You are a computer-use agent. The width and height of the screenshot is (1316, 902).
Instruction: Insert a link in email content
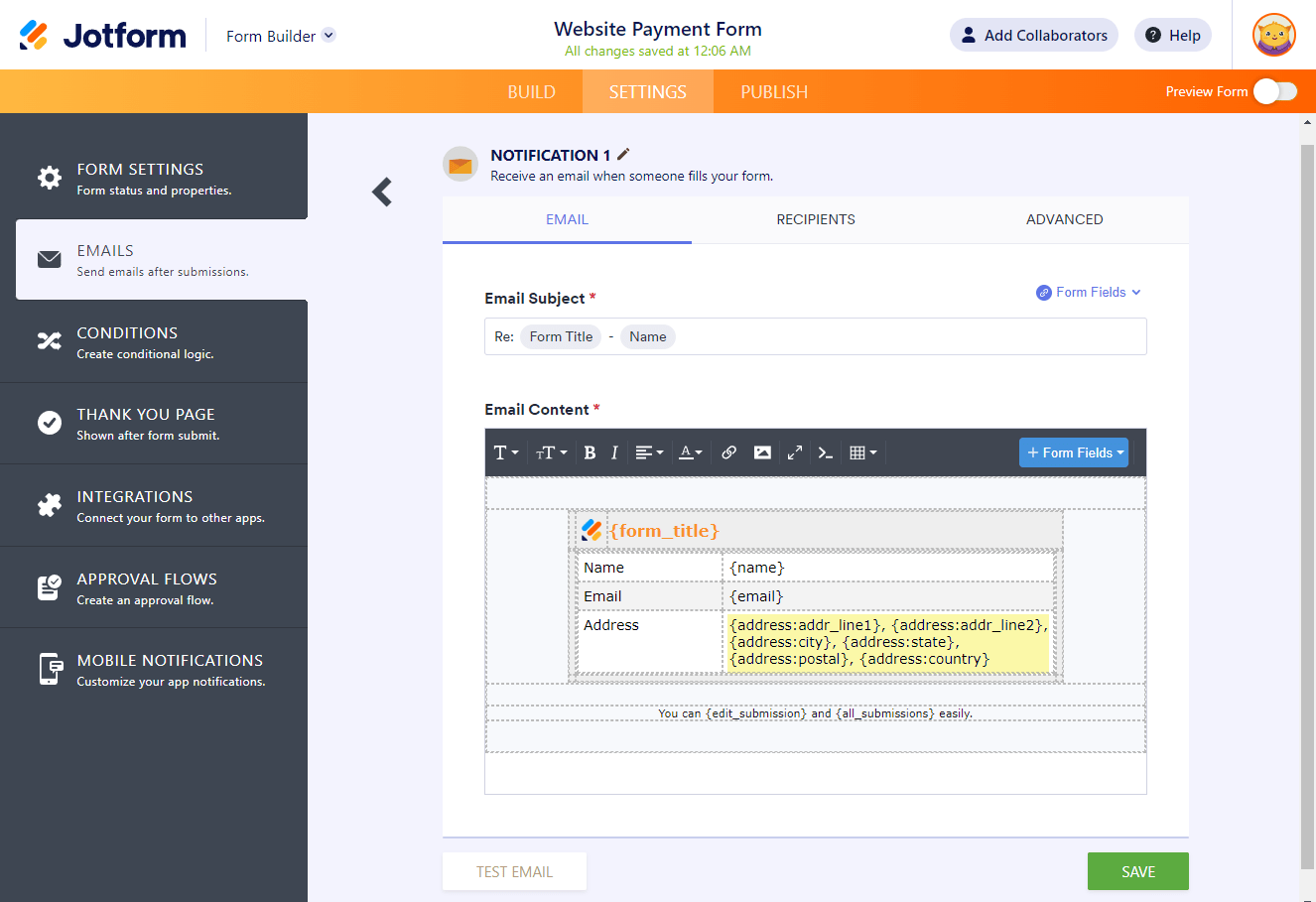pyautogui.click(x=728, y=452)
